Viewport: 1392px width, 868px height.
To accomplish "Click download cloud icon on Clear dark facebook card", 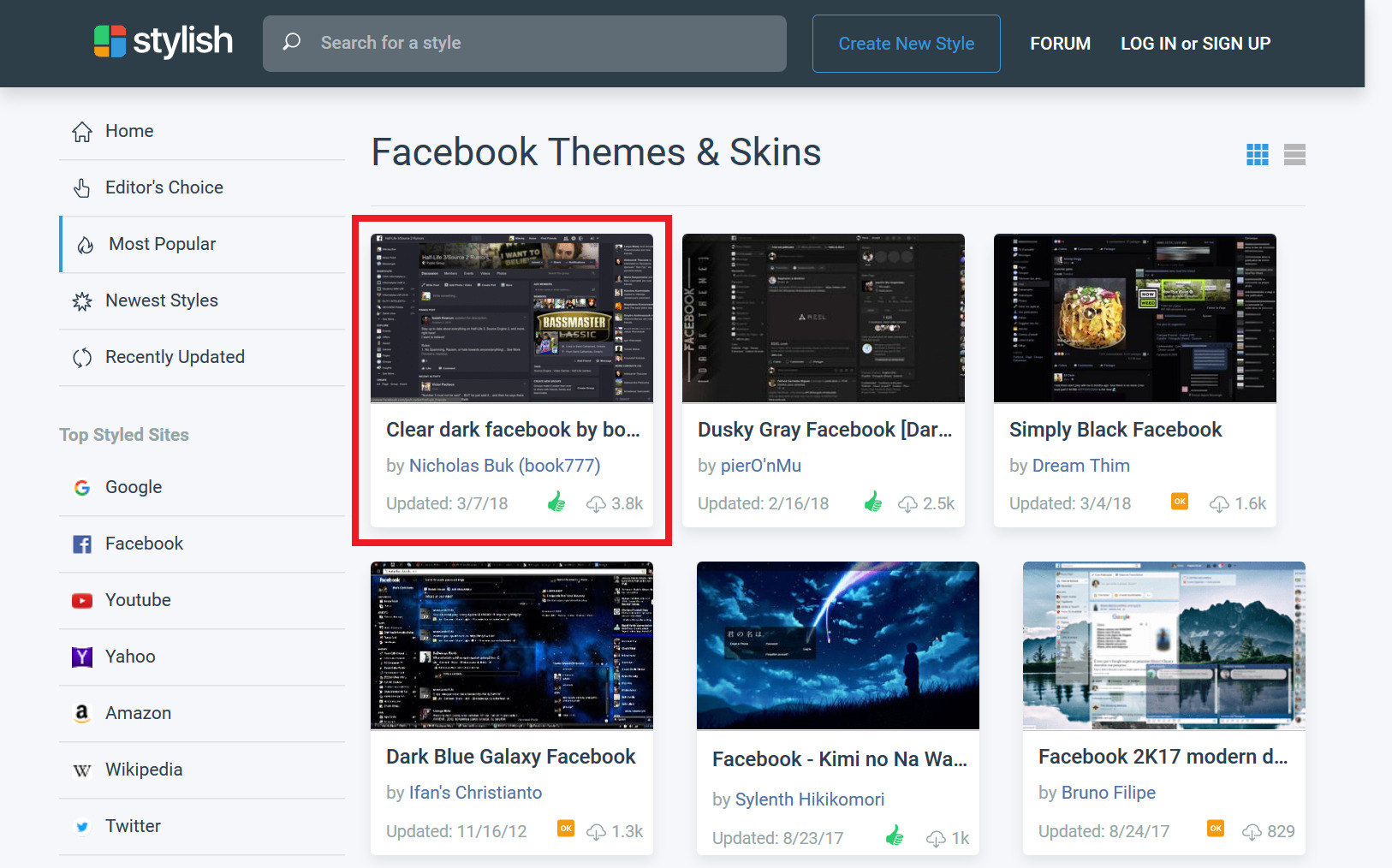I will pos(596,504).
